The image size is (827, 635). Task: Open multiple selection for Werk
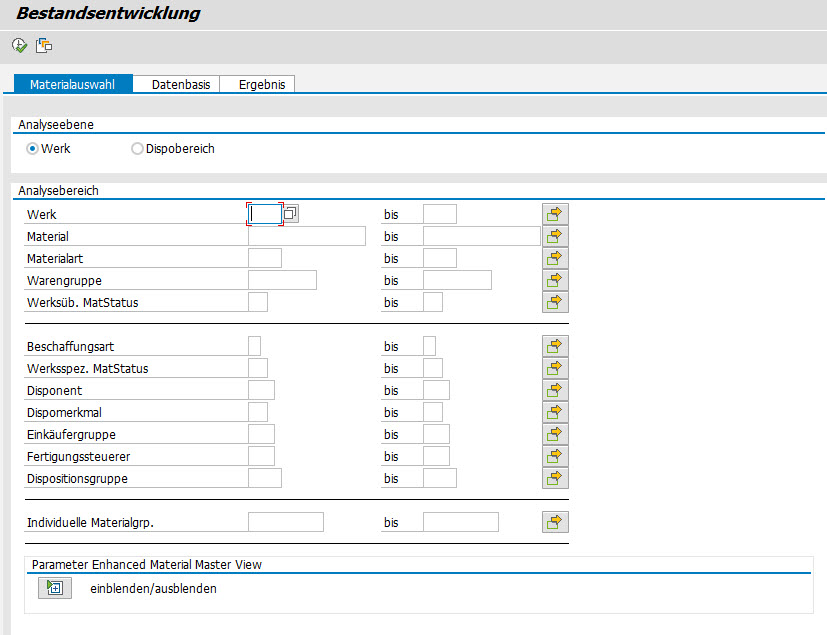(554, 213)
